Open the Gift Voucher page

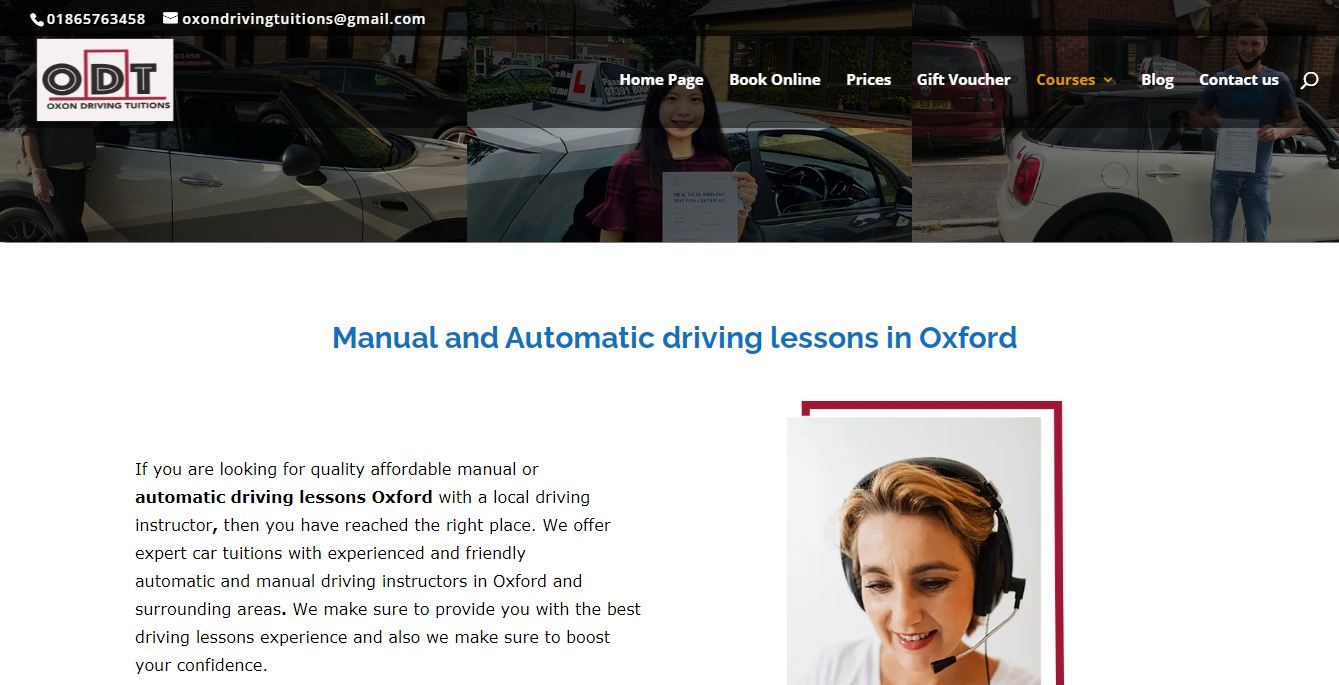tap(964, 80)
